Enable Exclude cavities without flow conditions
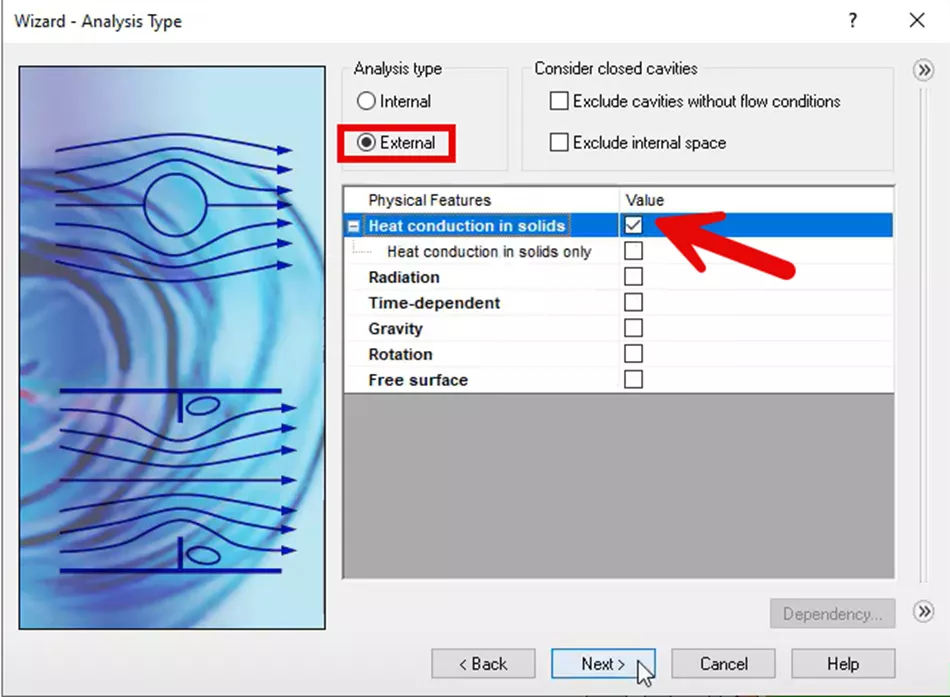 point(559,101)
